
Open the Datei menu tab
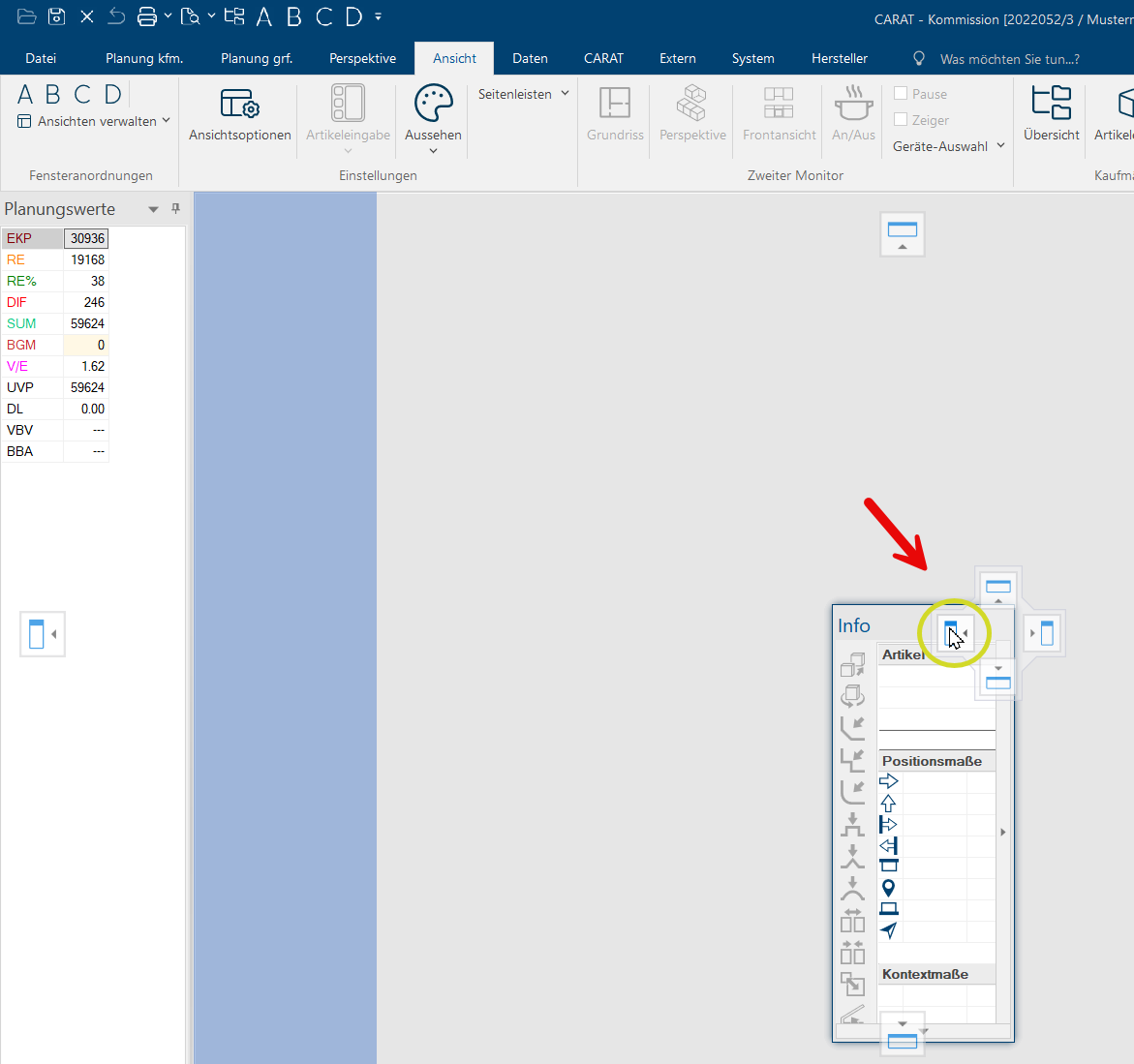pos(41,58)
